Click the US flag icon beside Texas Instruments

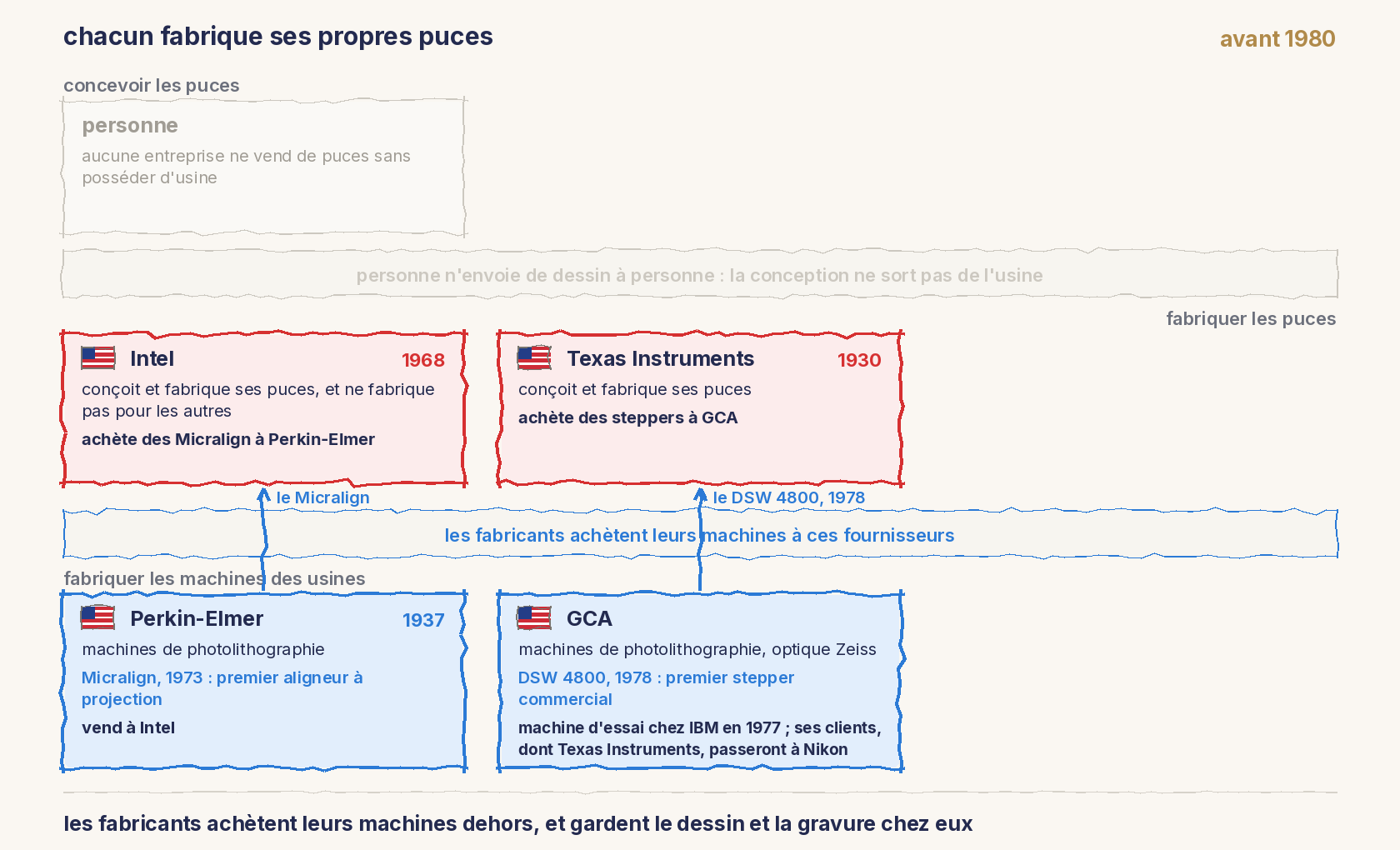click(534, 358)
